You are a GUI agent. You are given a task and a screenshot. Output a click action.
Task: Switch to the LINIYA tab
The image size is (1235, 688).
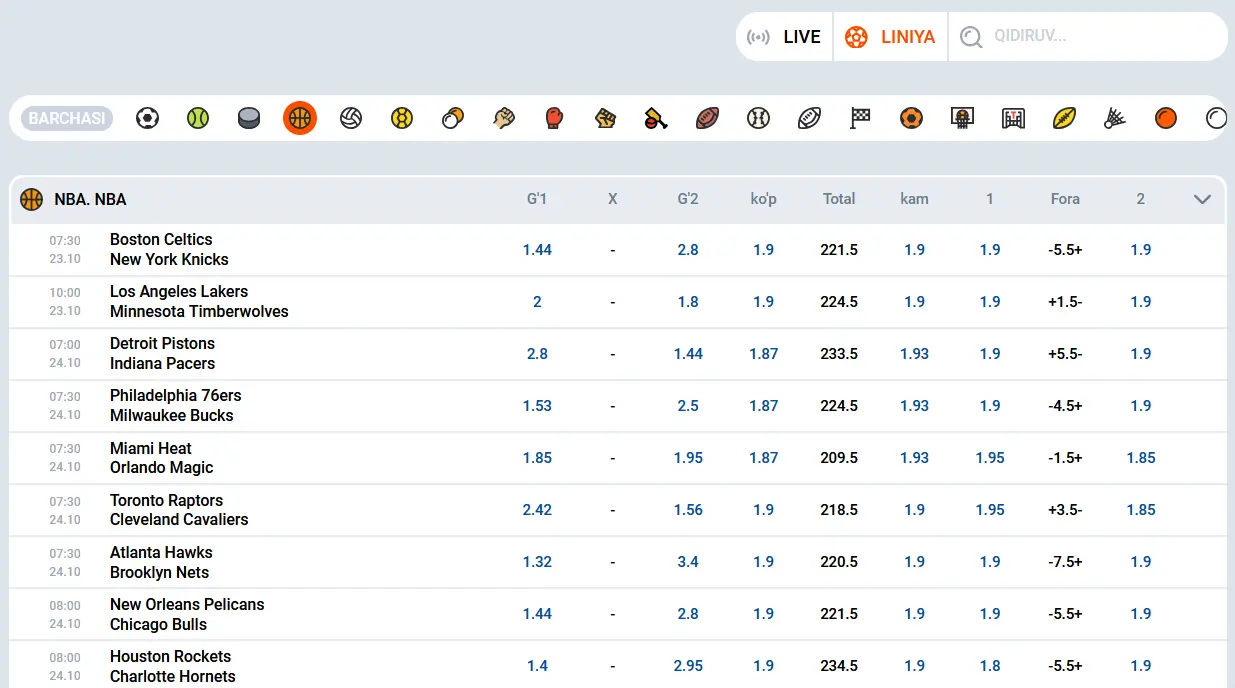point(890,37)
